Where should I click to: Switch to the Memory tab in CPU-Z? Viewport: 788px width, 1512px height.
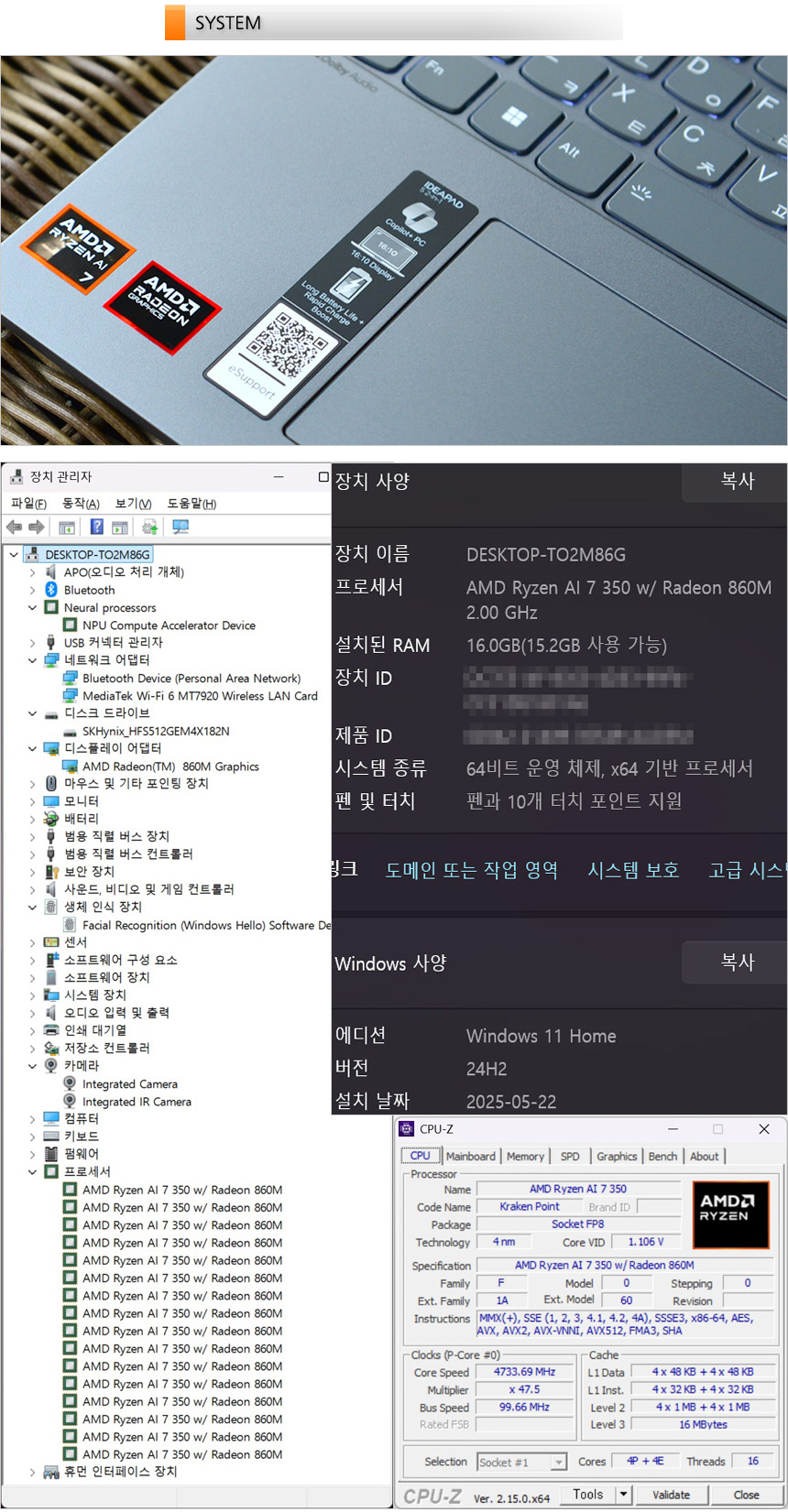click(x=525, y=1156)
